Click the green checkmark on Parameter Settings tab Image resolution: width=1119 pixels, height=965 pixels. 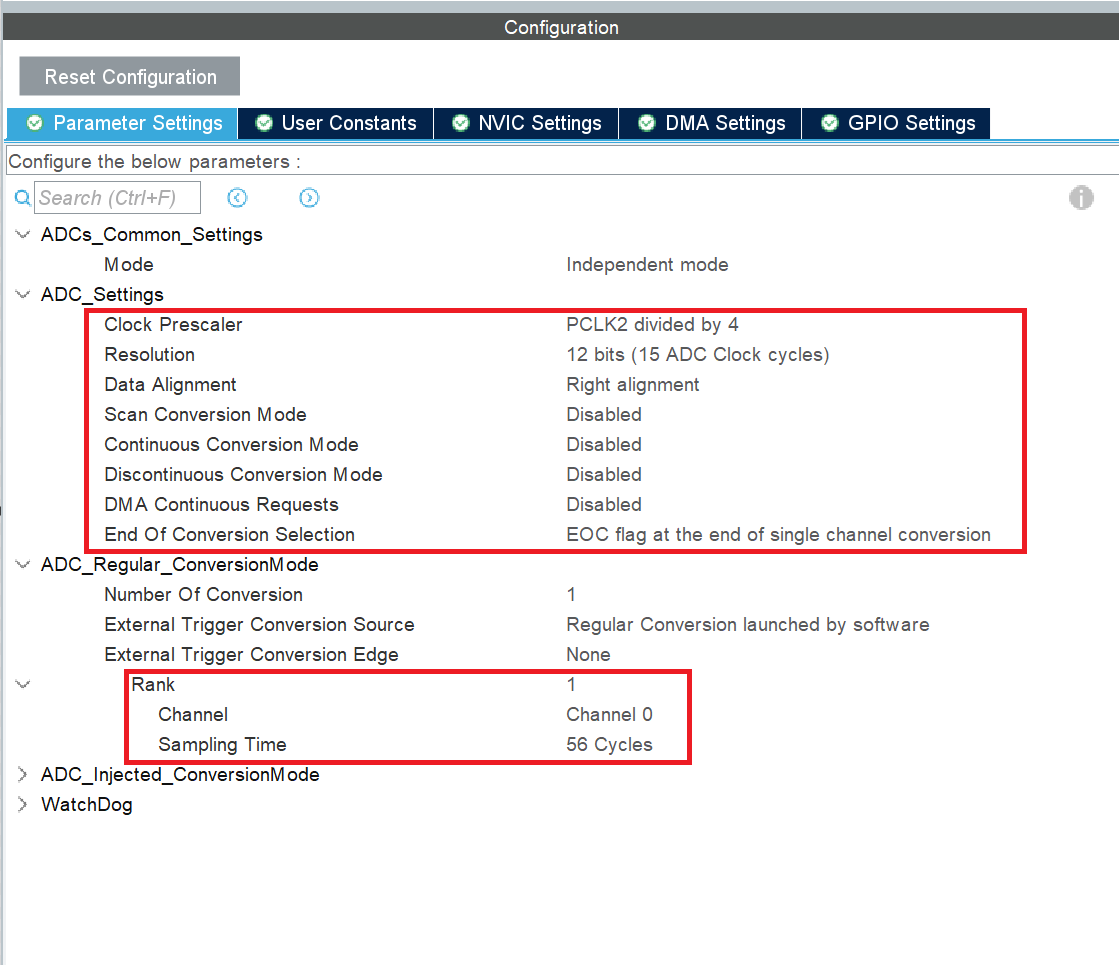click(34, 123)
